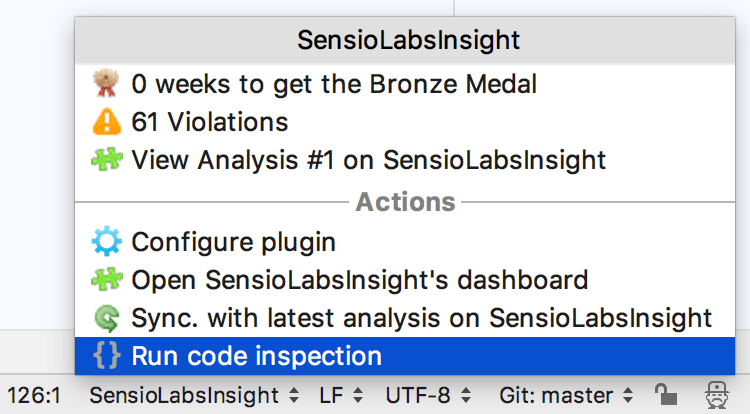Image resolution: width=750 pixels, height=414 pixels.
Task: Open the SensioLabsInsight status bar dropdown
Action: coord(193,395)
